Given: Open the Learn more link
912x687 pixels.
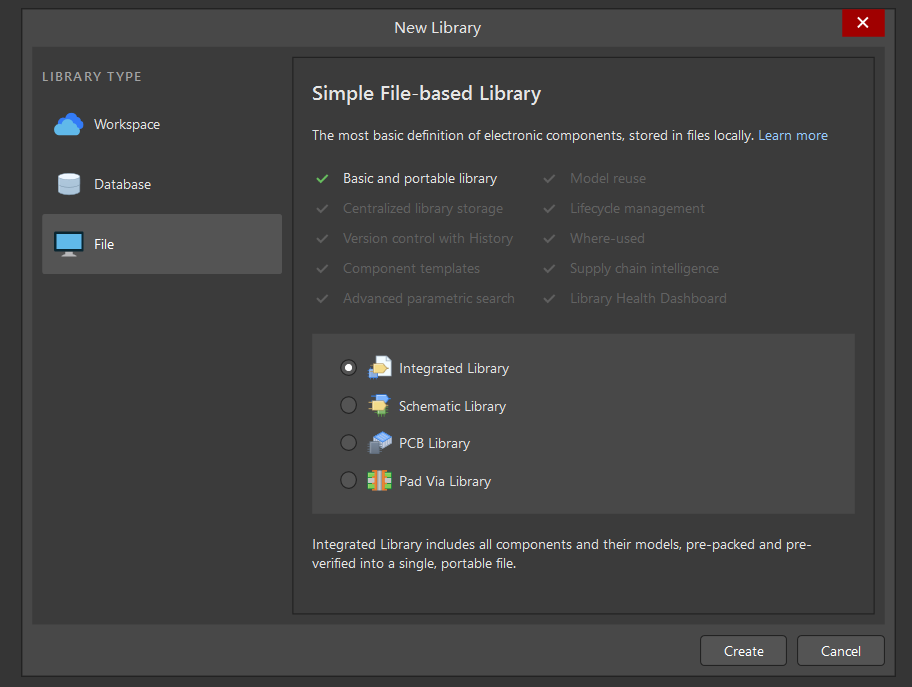Looking at the screenshot, I should [792, 135].
